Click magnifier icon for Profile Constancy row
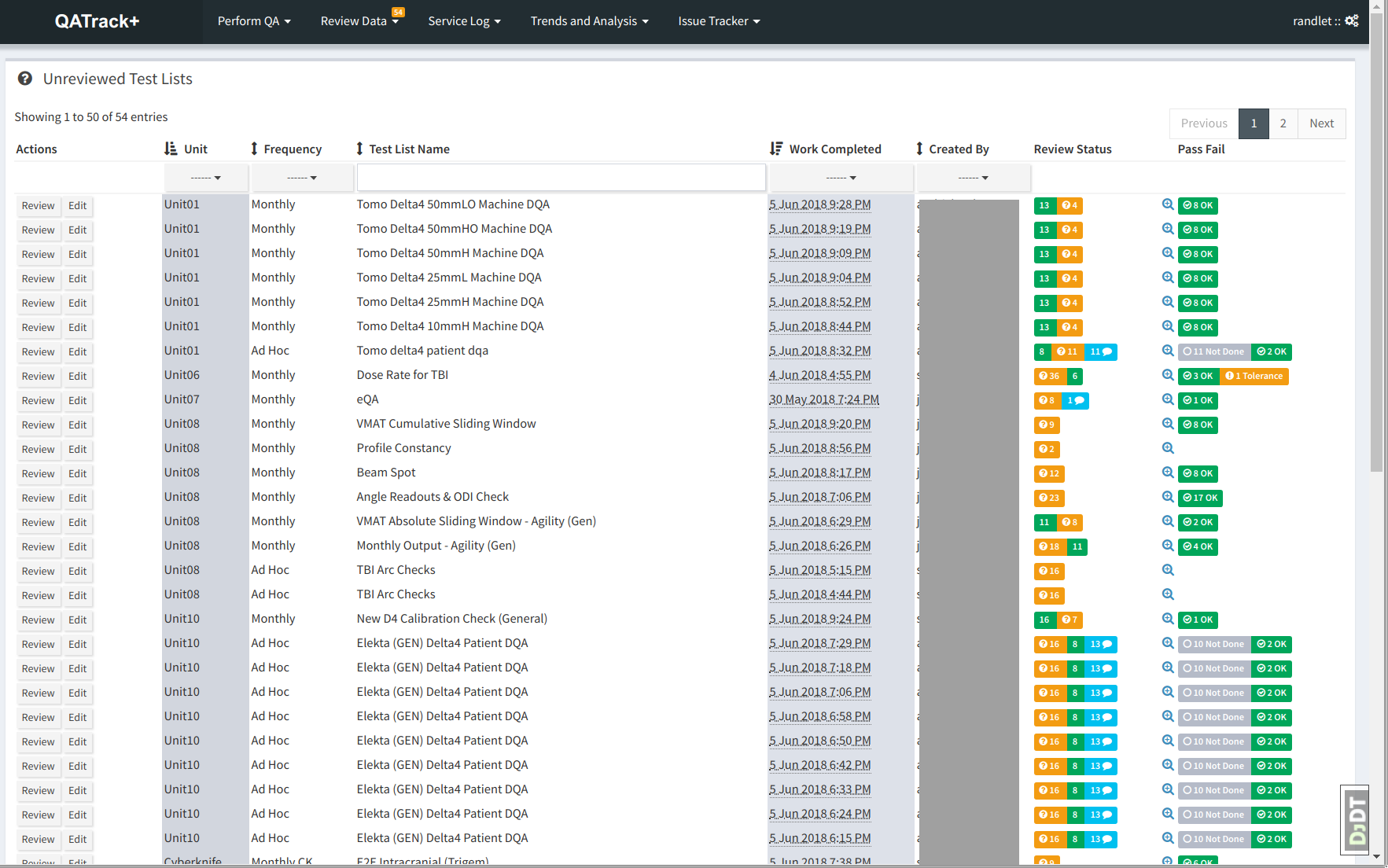This screenshot has height=868, width=1388. coord(1168,448)
